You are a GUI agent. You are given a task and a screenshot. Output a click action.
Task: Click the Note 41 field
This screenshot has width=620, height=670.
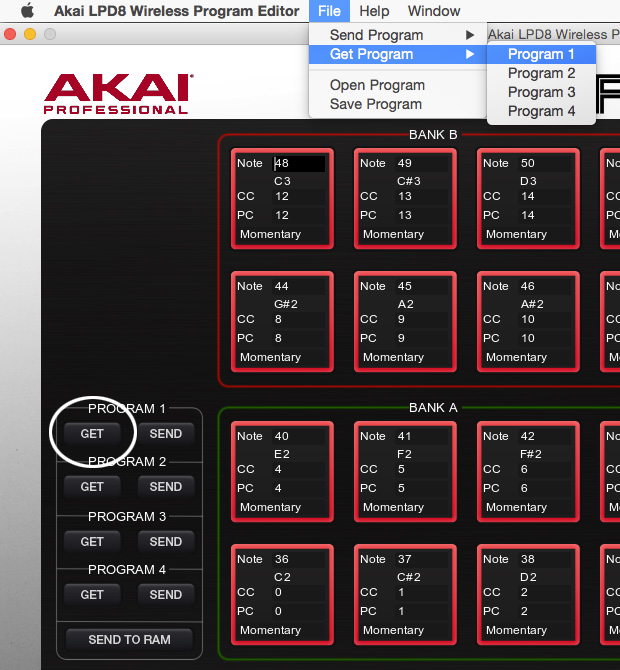click(x=422, y=436)
